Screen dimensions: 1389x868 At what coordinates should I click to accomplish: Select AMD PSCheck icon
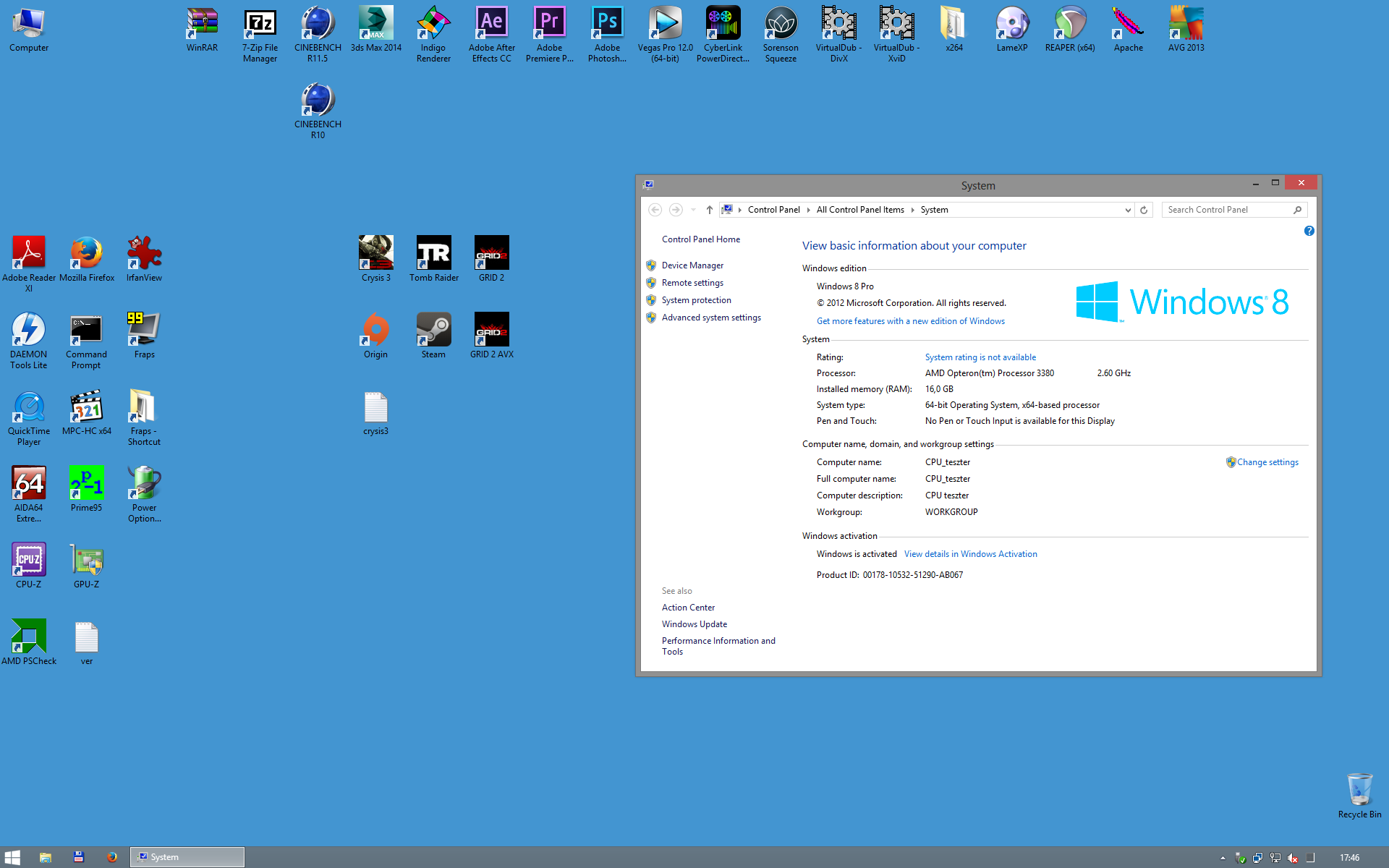(x=28, y=642)
